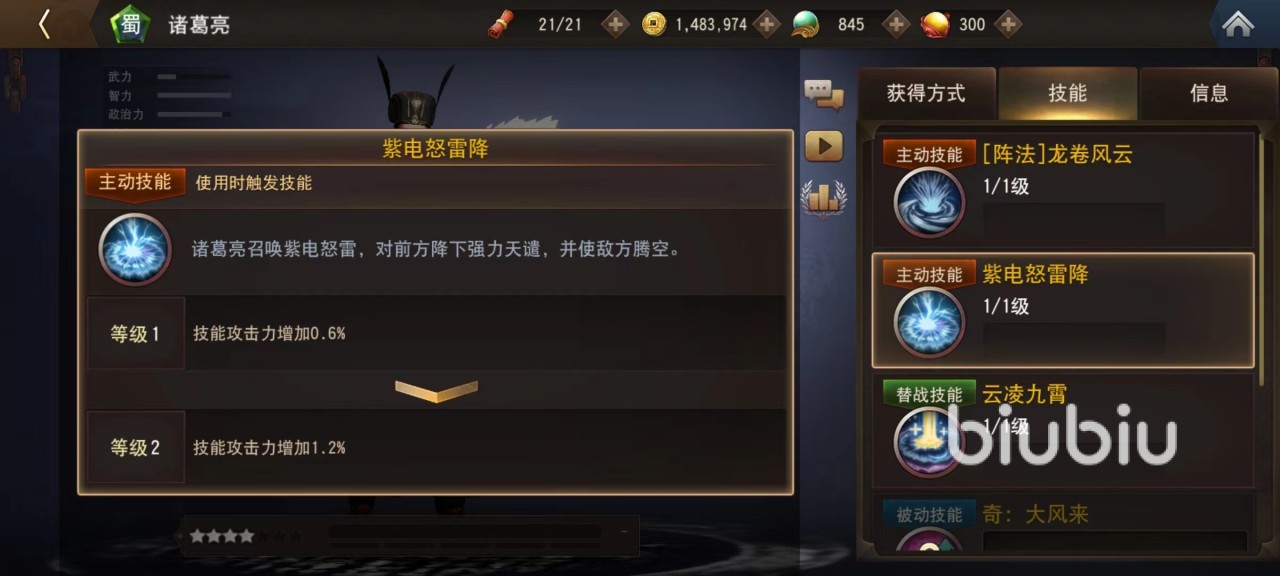Expand more levels with the gold chevron

(436, 390)
